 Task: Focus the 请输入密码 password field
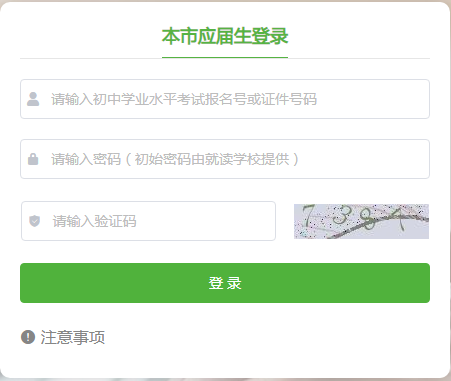pos(225,159)
